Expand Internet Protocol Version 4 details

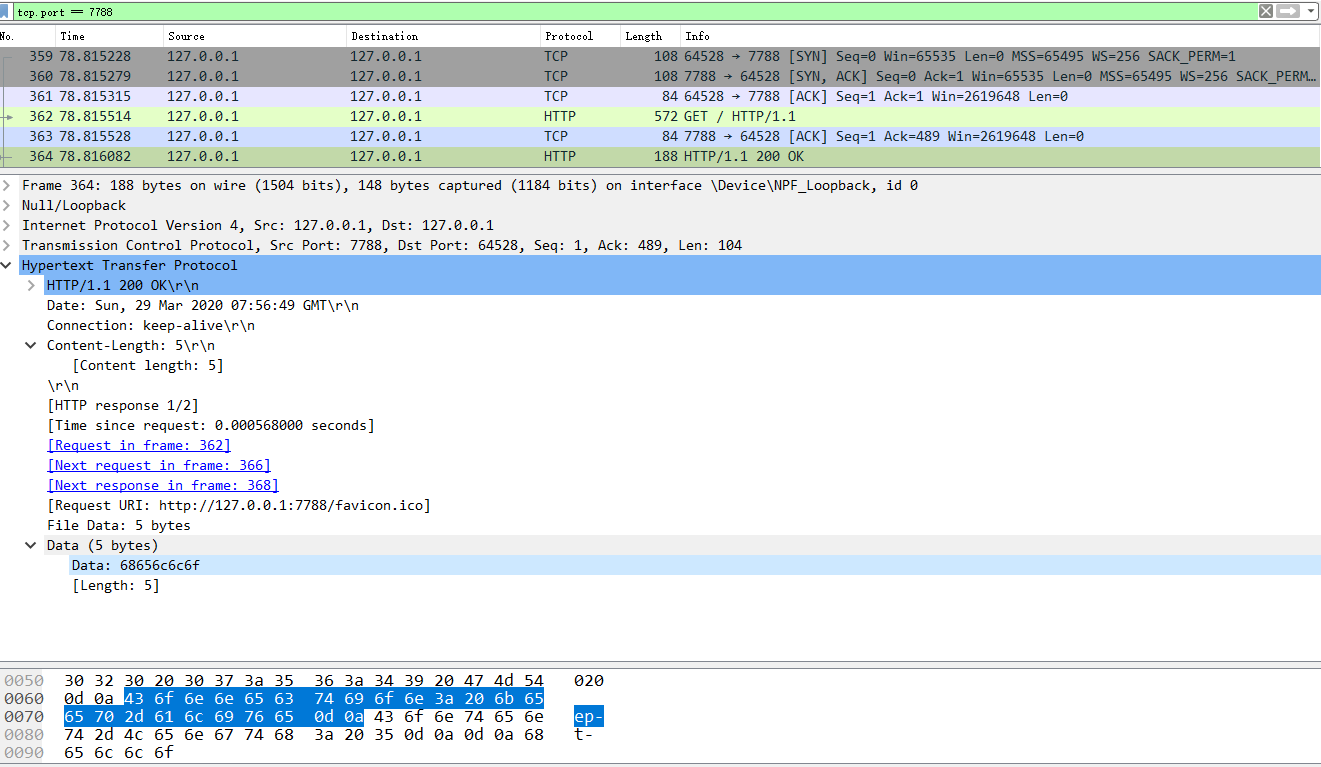(9, 225)
